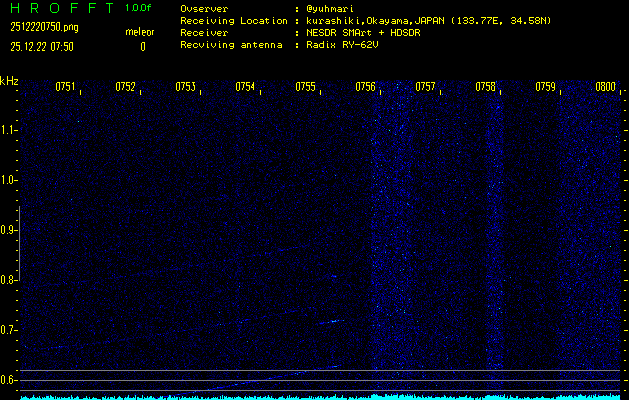This screenshot has width=629, height=400.
Task: Click the 1.0 kHz axis label
Action: tap(8, 180)
